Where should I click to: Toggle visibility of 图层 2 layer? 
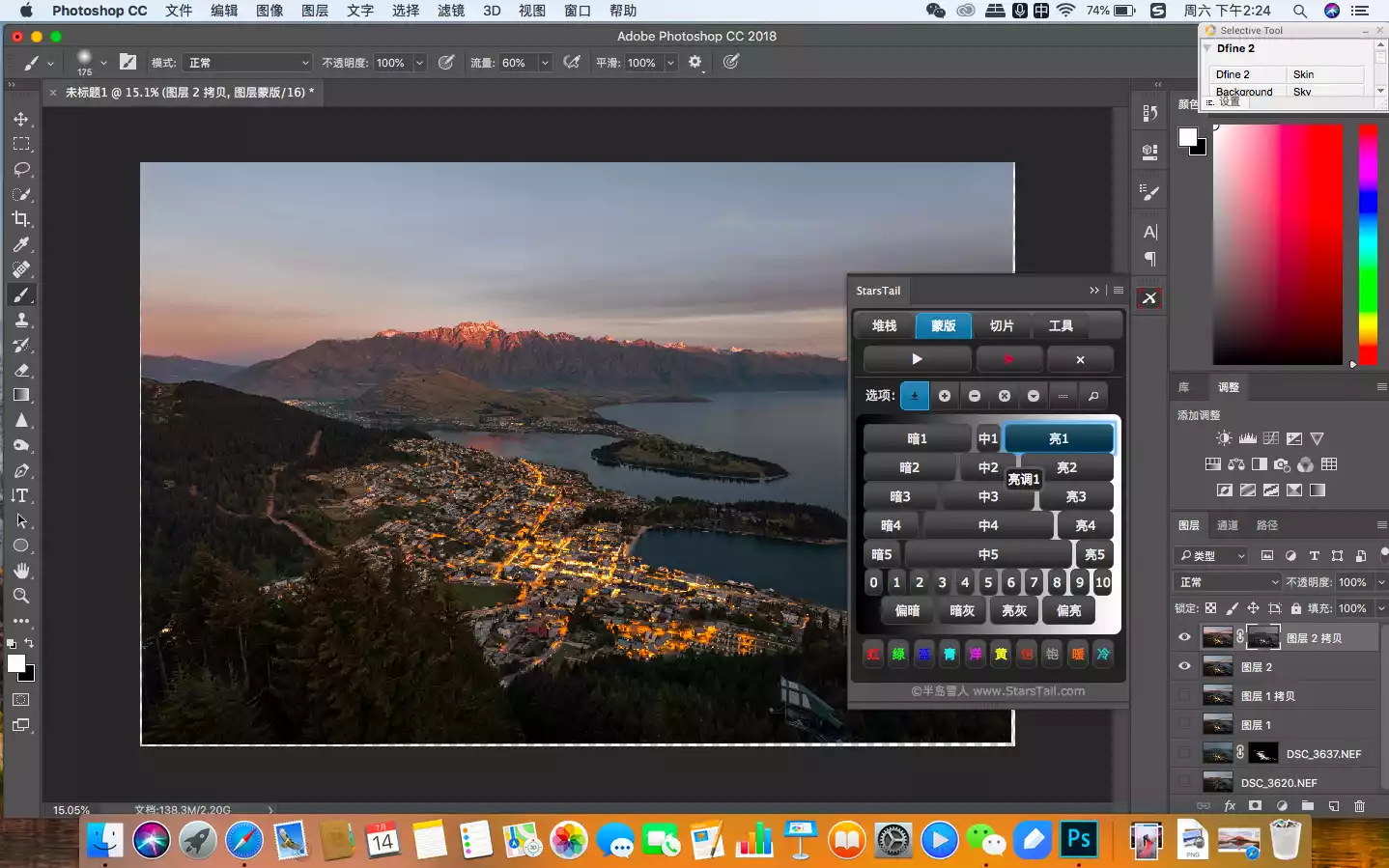coord(1184,666)
